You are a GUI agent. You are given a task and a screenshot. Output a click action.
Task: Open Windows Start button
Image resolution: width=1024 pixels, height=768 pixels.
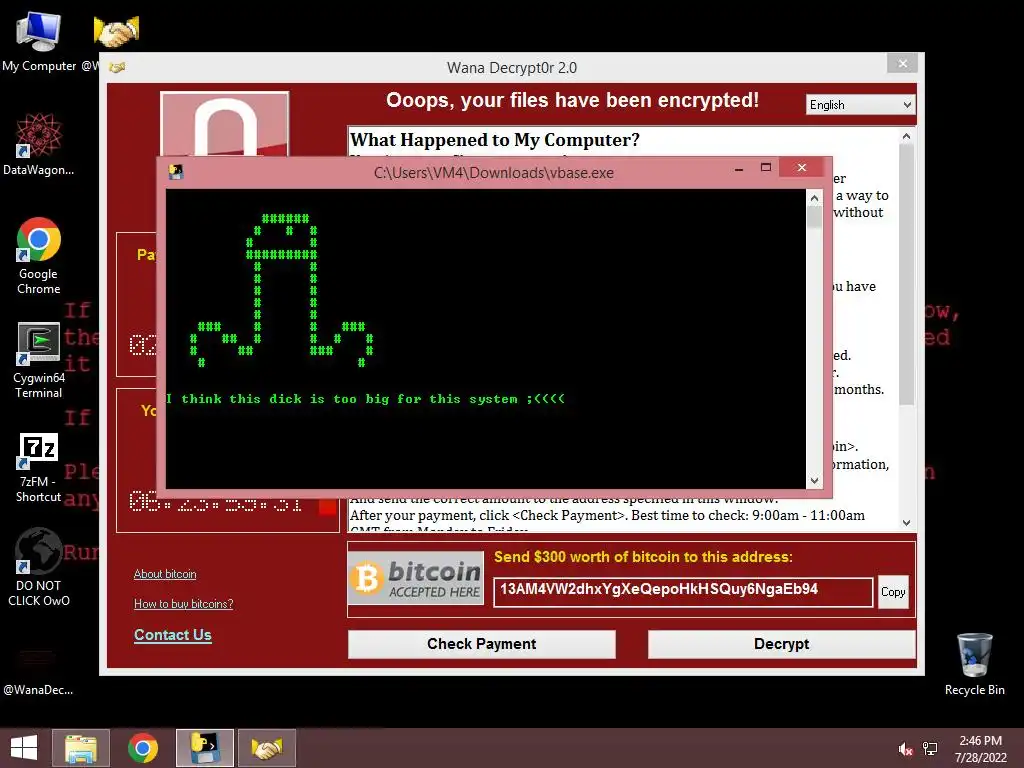(x=24, y=748)
